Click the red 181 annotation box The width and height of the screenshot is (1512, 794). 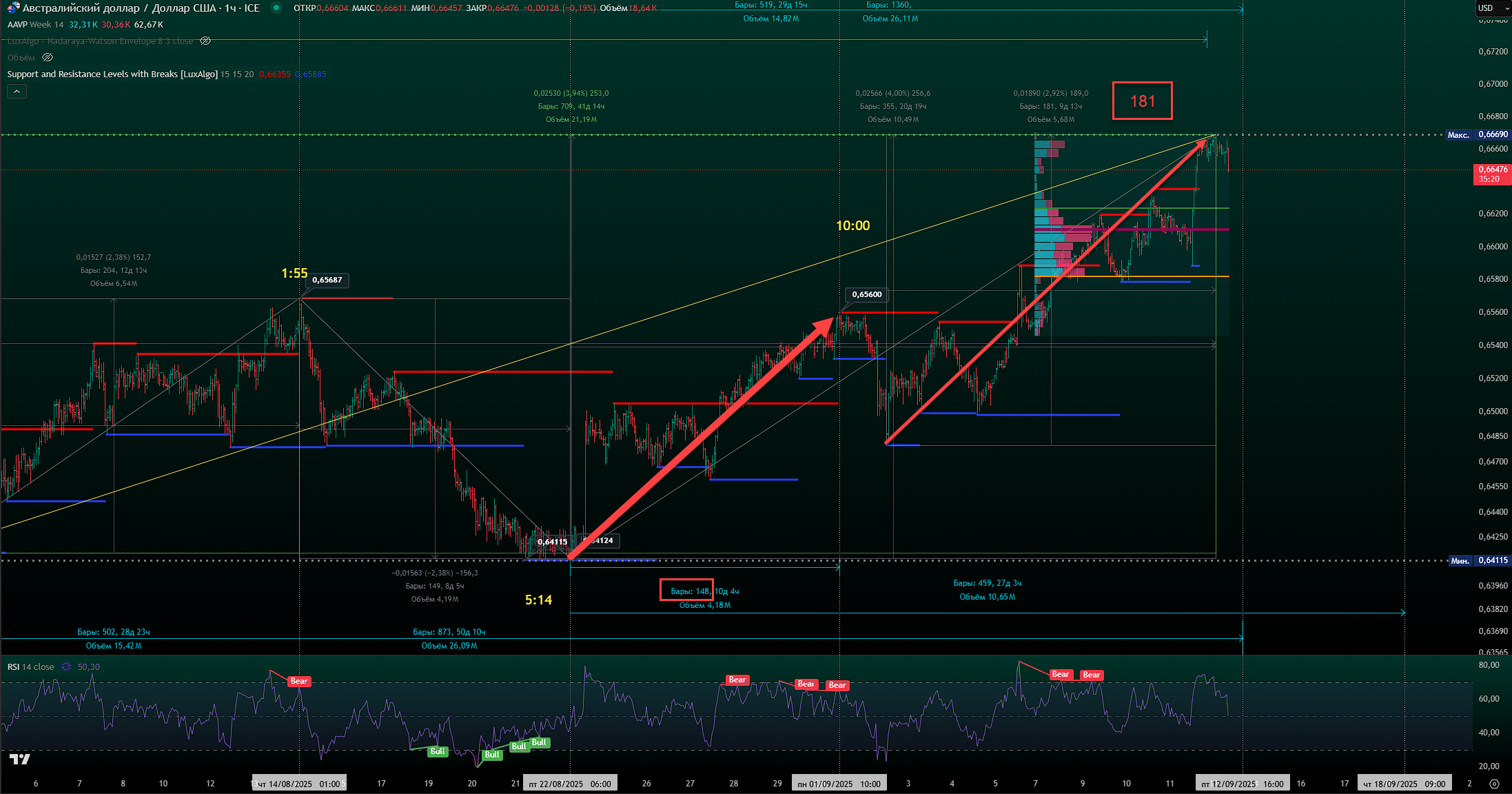click(x=1142, y=101)
